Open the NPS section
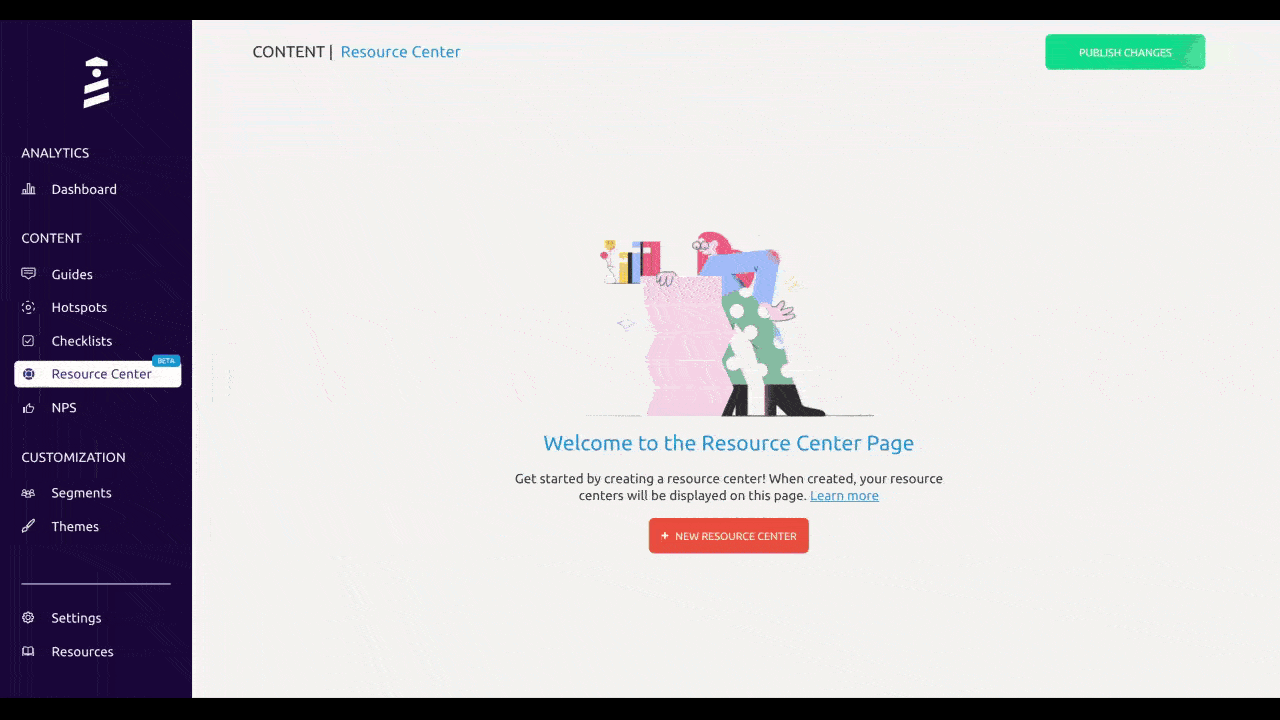Image resolution: width=1280 pixels, height=720 pixels. 64,408
